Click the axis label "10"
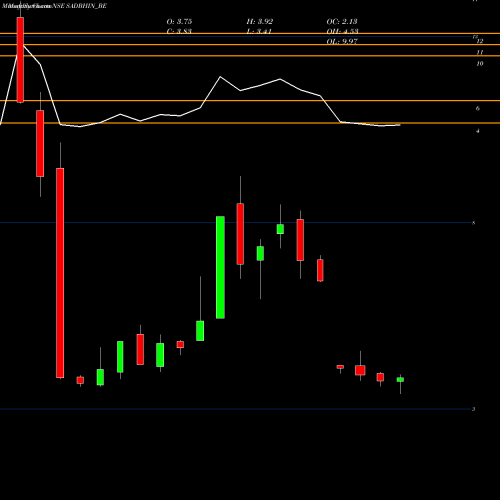 (x=480, y=64)
